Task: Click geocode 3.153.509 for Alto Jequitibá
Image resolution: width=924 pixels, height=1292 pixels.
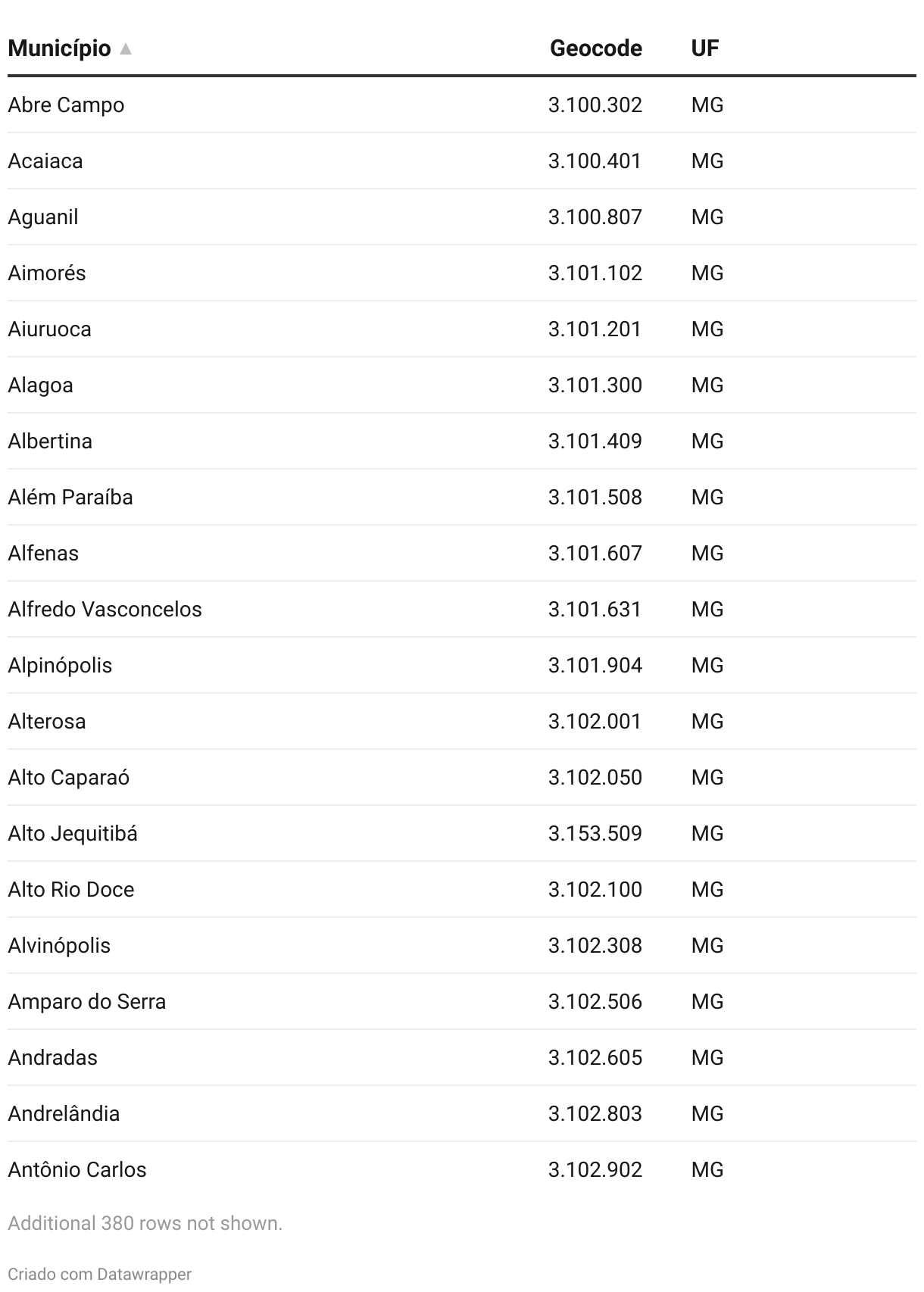Action: pyautogui.click(x=595, y=833)
